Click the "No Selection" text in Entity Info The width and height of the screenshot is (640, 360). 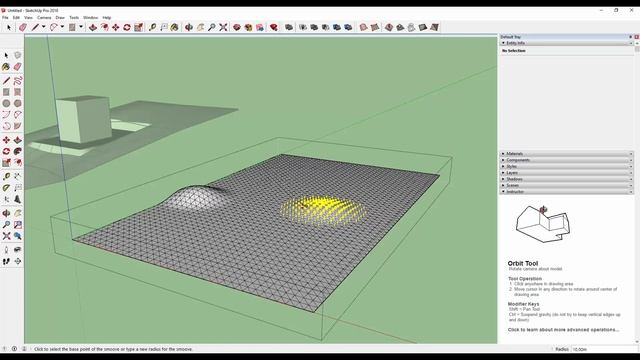coord(513,51)
